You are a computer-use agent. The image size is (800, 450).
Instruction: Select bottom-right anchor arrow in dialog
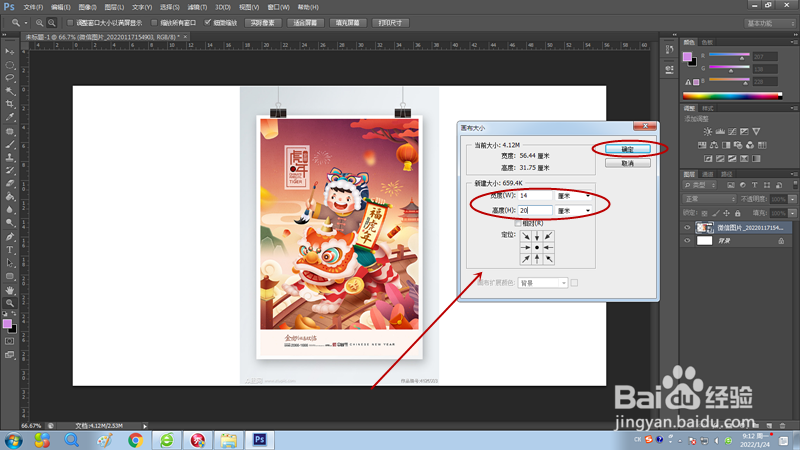[x=548, y=259]
